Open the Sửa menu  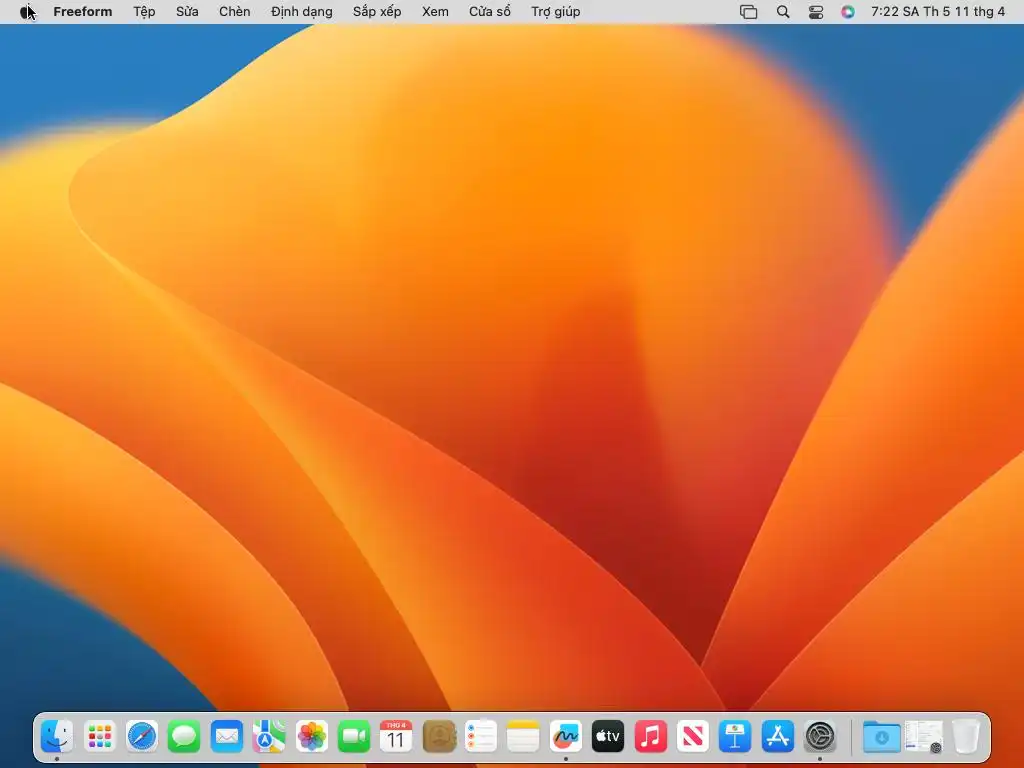click(x=187, y=12)
